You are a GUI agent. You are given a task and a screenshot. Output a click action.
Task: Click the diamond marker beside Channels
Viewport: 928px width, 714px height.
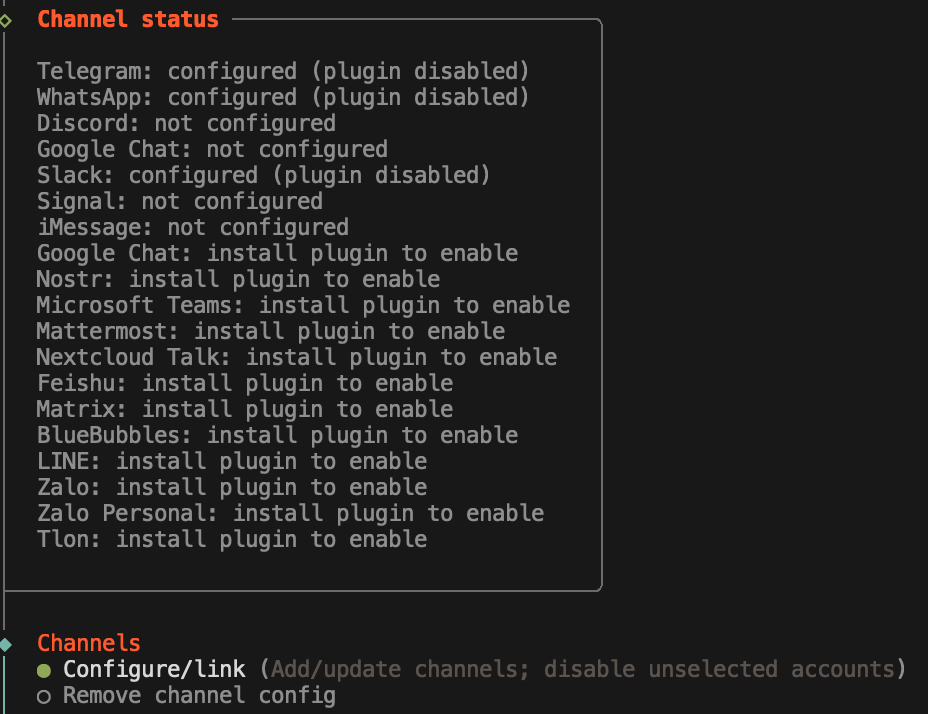point(6,643)
